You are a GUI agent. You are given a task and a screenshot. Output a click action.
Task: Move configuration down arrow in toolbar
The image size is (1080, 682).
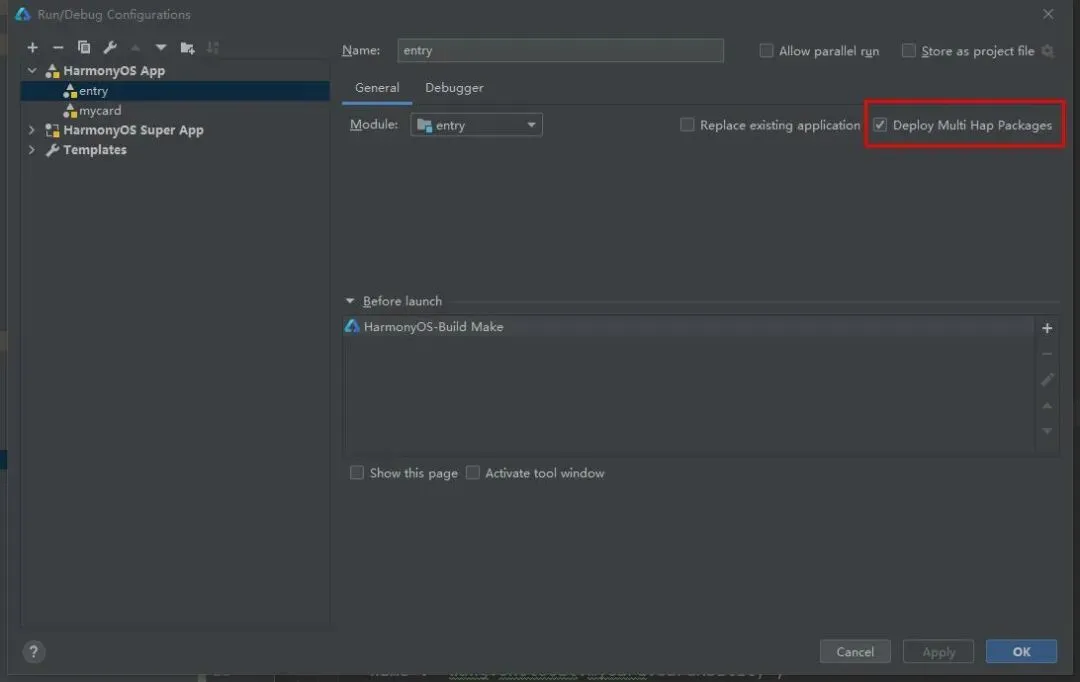(x=161, y=48)
